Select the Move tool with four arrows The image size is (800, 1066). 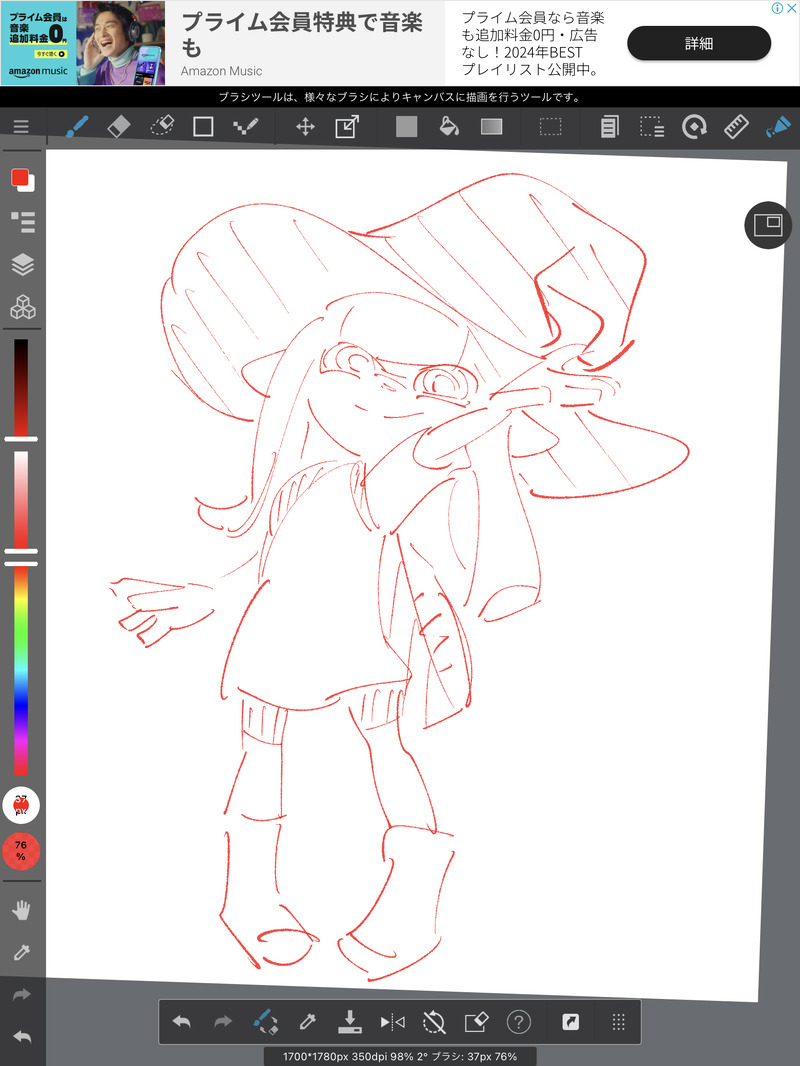click(x=305, y=126)
